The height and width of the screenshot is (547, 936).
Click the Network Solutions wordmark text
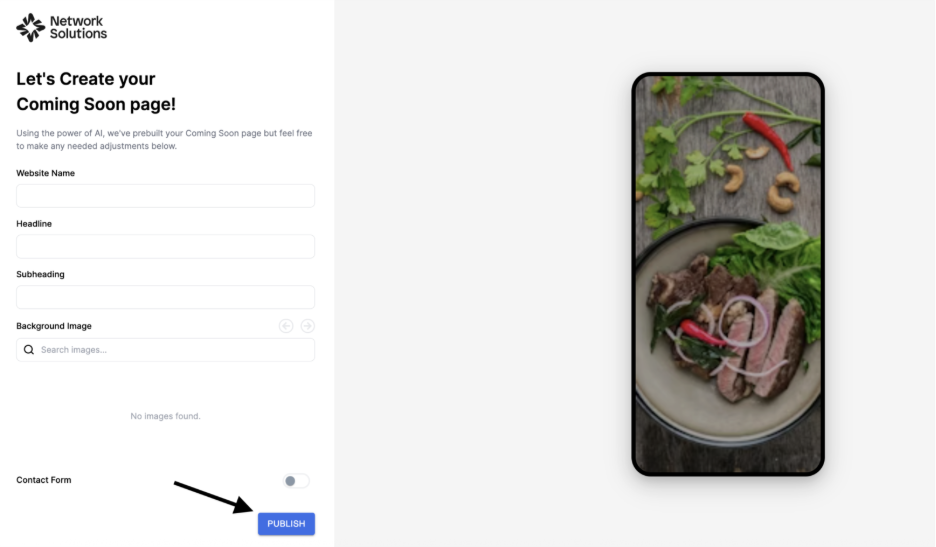coord(78,27)
